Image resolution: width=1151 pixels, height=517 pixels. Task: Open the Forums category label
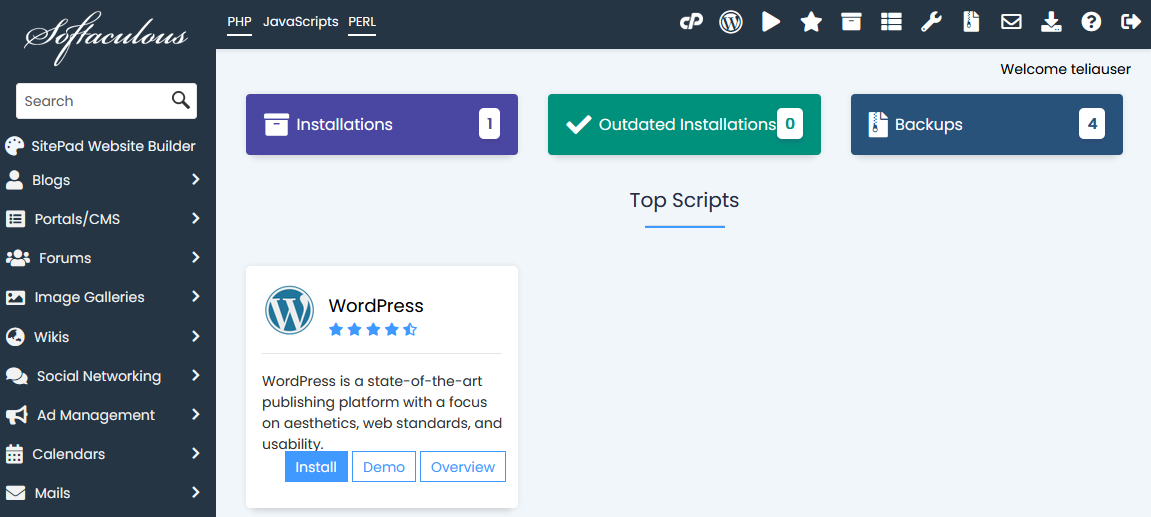(x=65, y=258)
